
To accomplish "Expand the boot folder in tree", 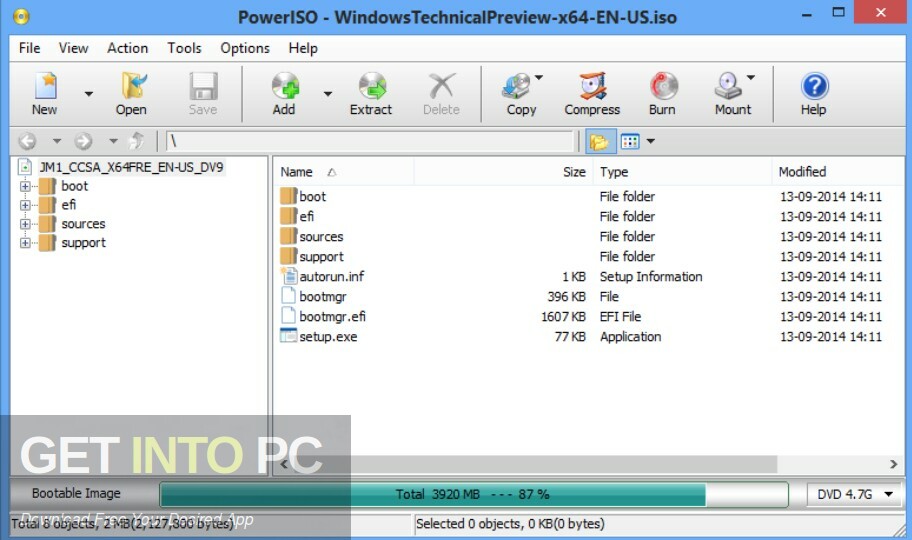I will click(25, 186).
